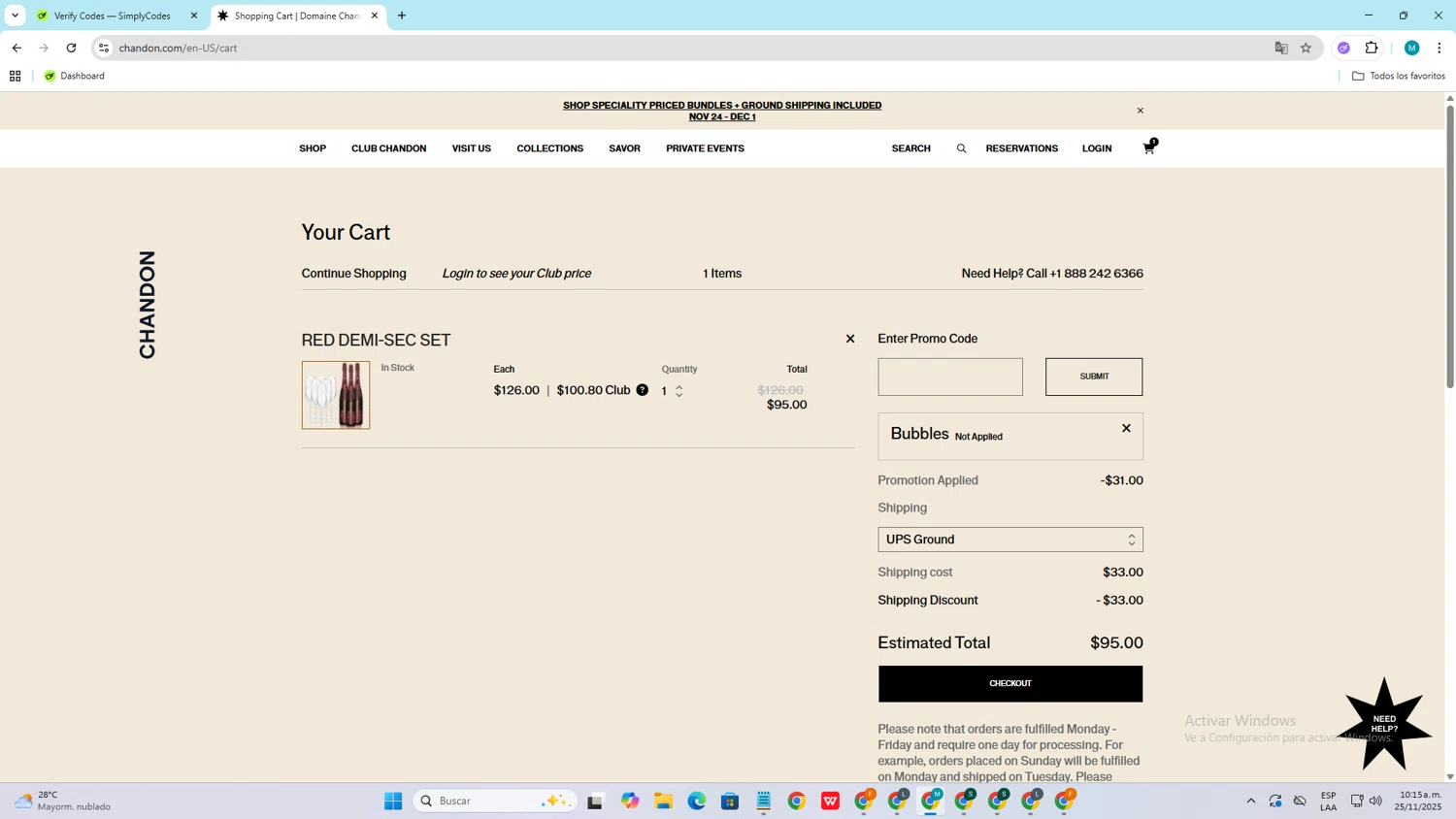1456x819 pixels.
Task: Open Microsoft Store from taskbar
Action: click(x=730, y=801)
